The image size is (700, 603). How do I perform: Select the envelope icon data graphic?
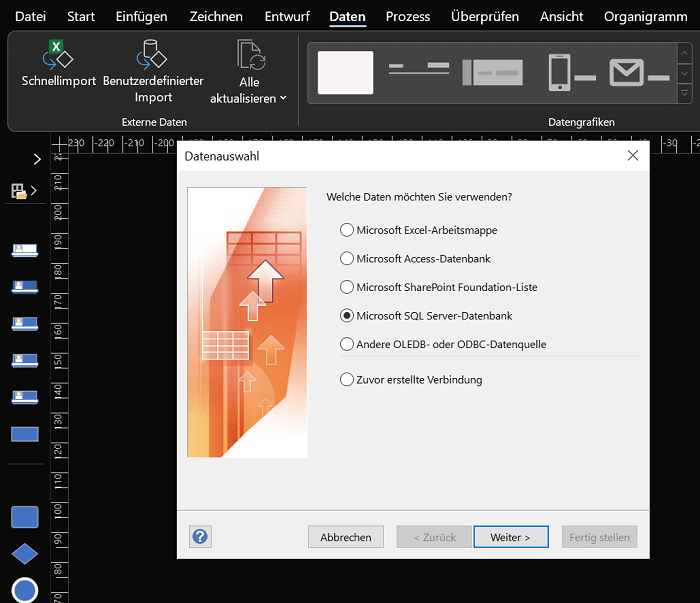pyautogui.click(x=639, y=72)
